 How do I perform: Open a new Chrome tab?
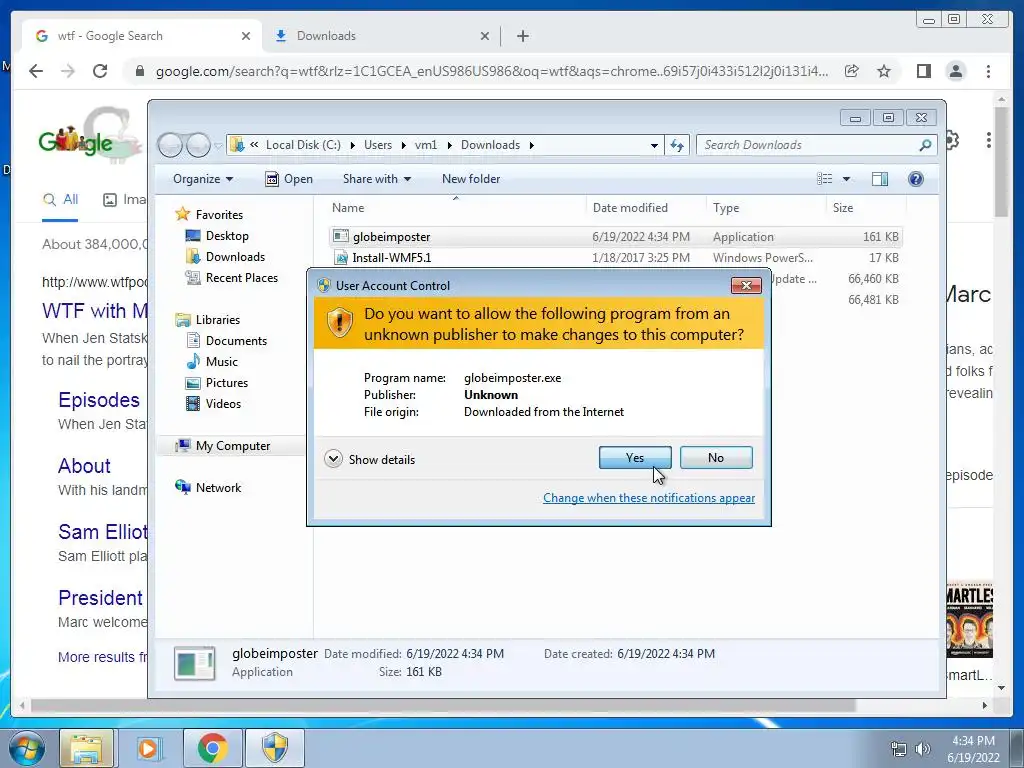click(522, 36)
